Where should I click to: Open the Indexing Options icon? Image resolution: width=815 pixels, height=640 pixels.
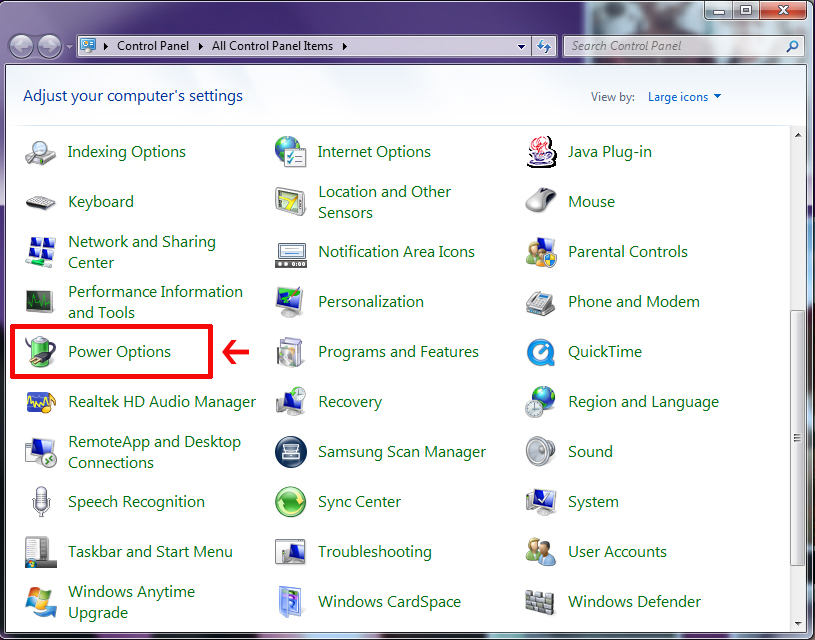click(x=41, y=152)
